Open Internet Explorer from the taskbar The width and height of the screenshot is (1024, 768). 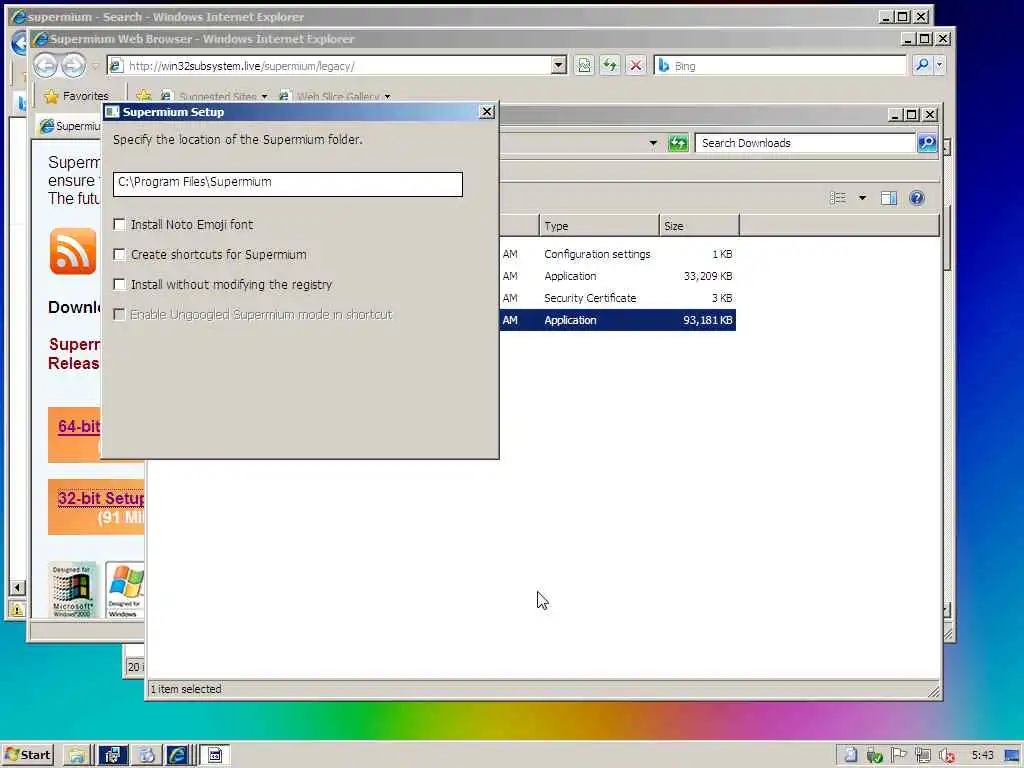(x=178, y=755)
